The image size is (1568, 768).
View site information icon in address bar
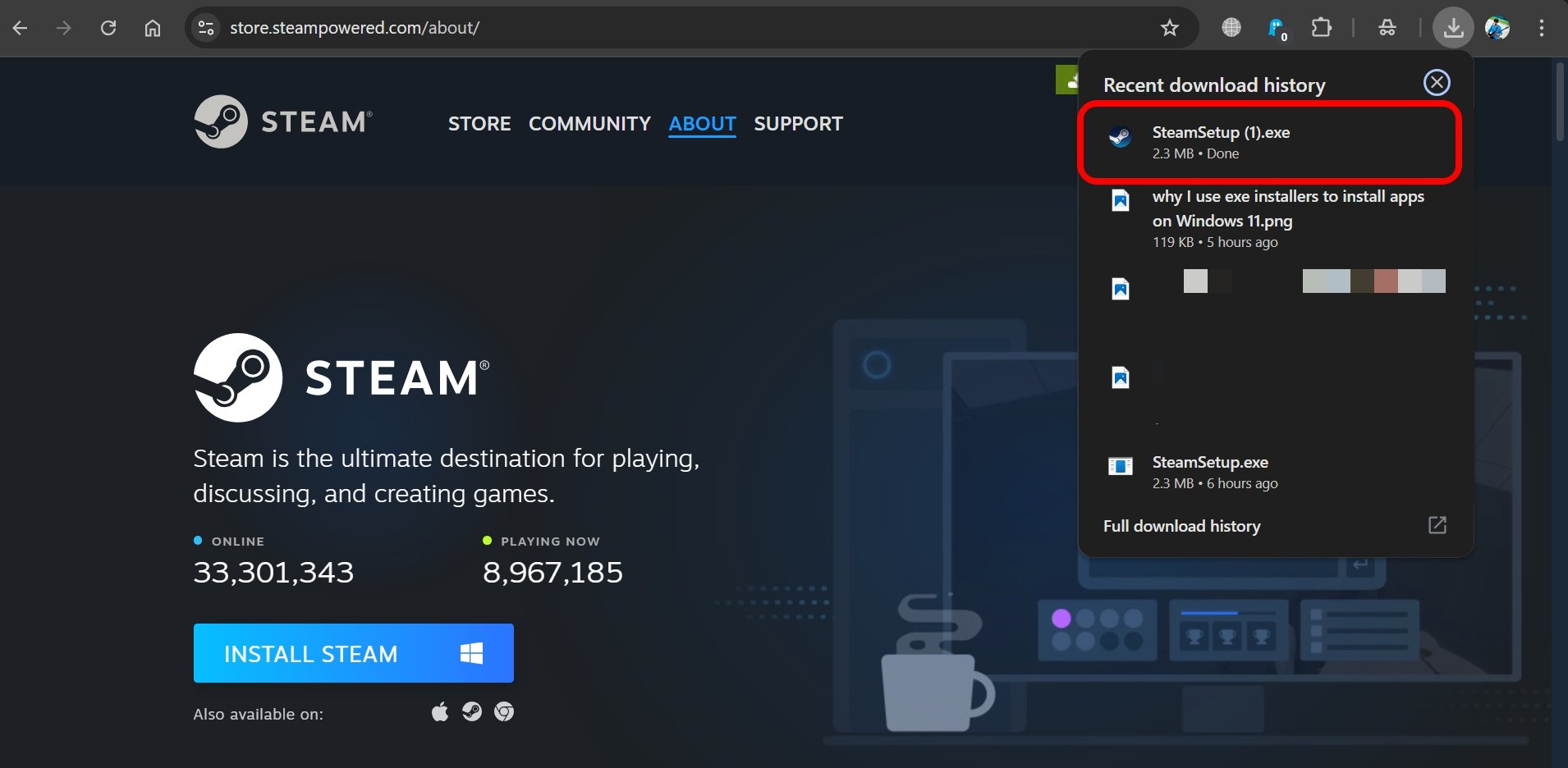coord(206,28)
